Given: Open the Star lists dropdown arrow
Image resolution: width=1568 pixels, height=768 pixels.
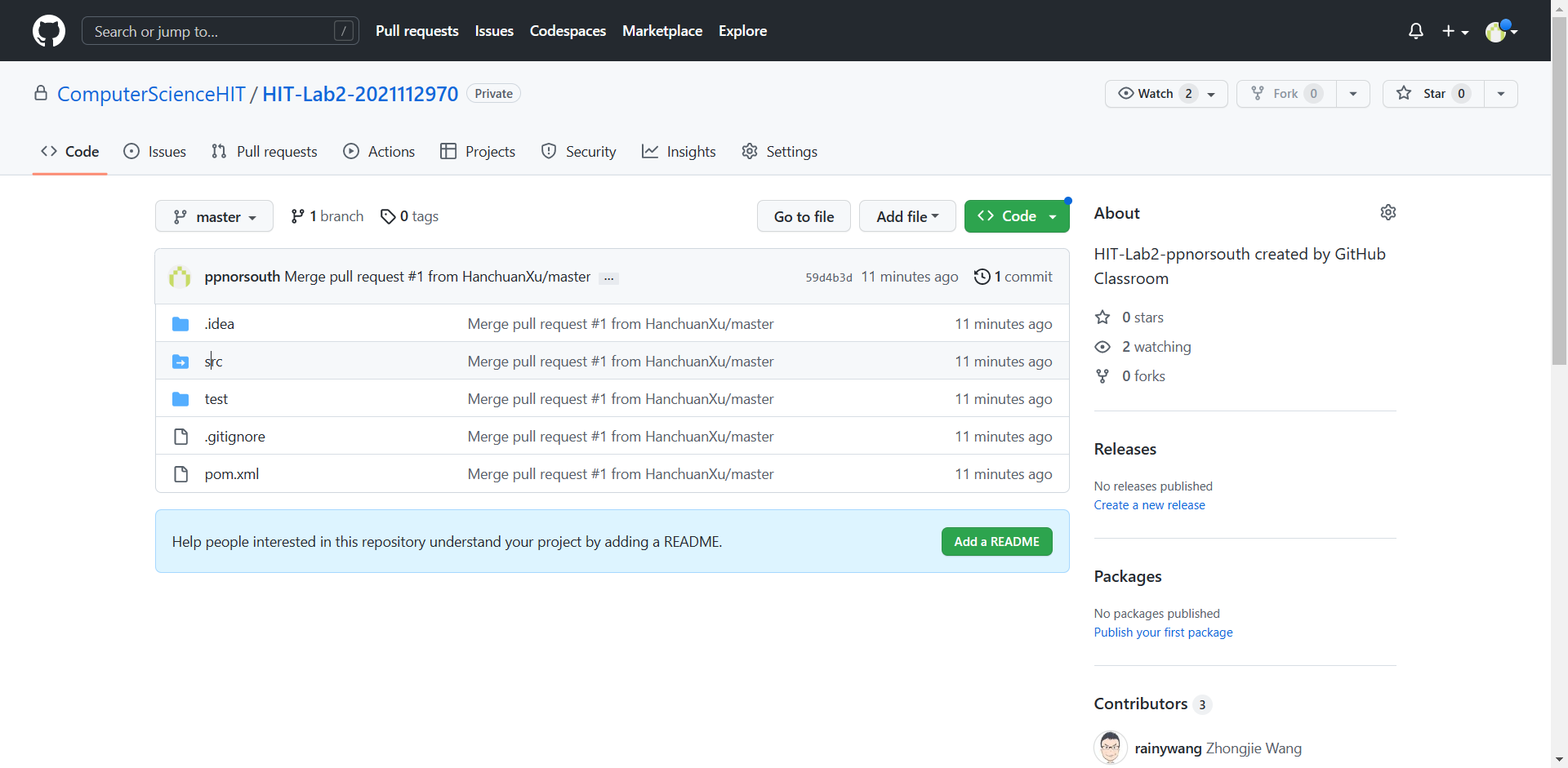Looking at the screenshot, I should pos(1501,94).
